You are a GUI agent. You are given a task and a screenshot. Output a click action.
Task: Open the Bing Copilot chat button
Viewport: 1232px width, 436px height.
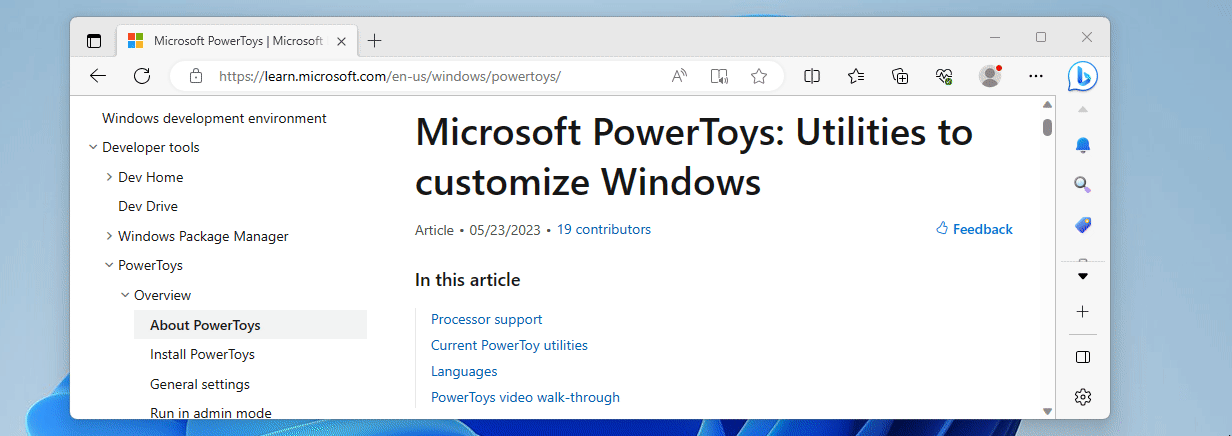point(1082,76)
